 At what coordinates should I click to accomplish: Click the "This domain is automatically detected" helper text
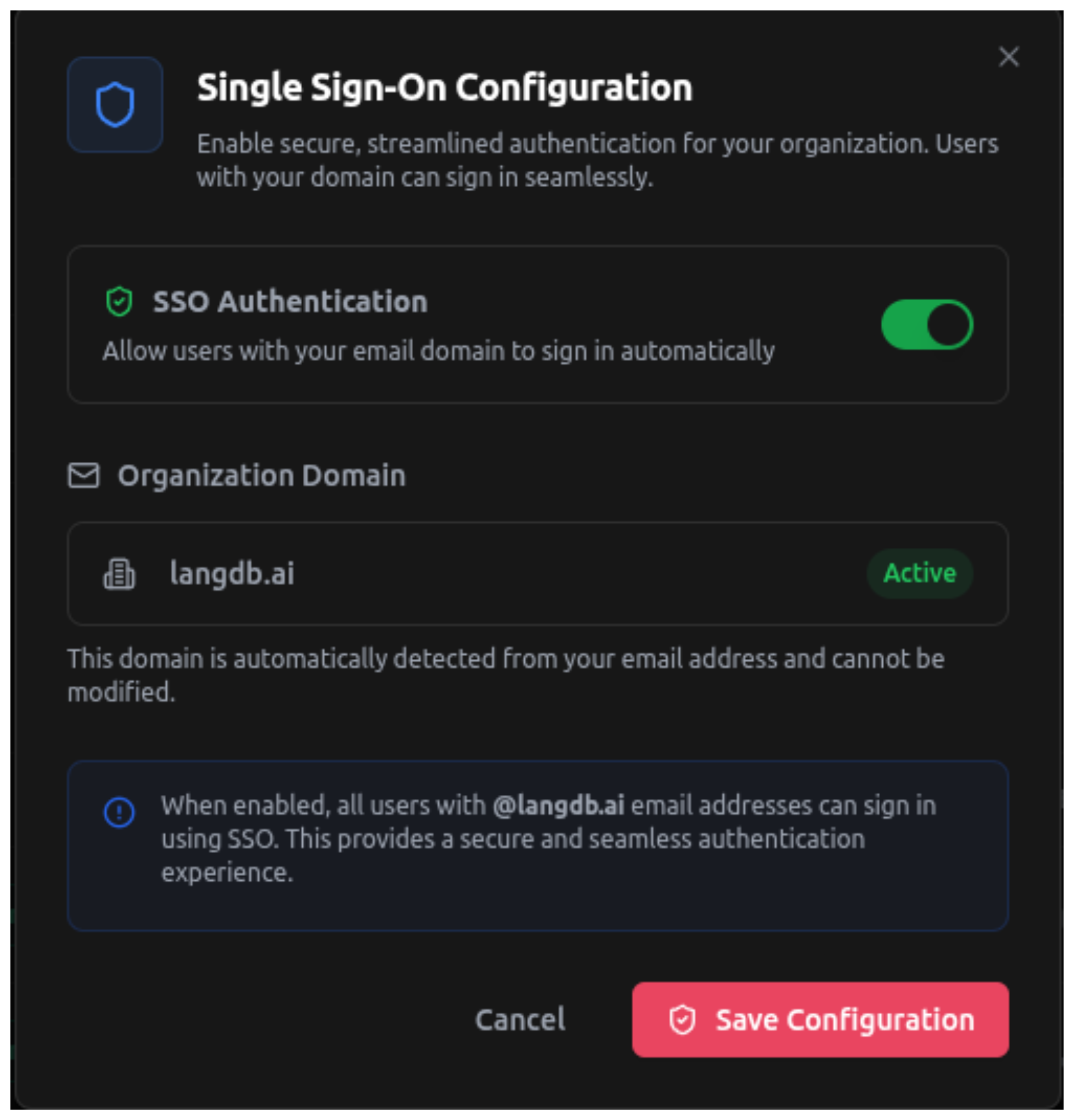click(x=505, y=659)
